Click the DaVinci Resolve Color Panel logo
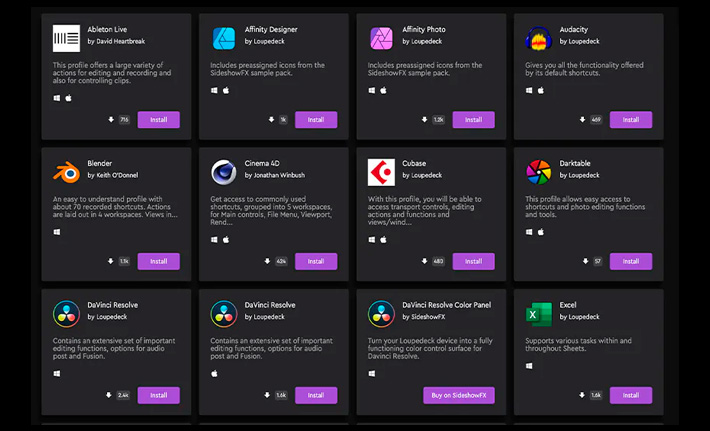Screen dimensions: 710x431 (381, 314)
